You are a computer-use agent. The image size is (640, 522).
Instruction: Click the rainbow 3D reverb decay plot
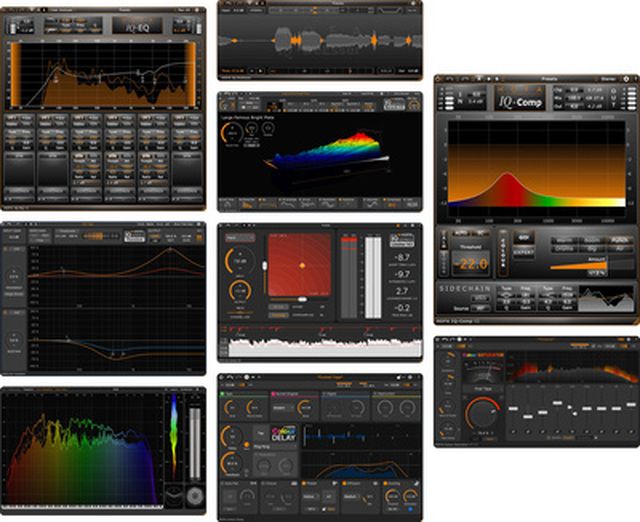pyautogui.click(x=327, y=151)
